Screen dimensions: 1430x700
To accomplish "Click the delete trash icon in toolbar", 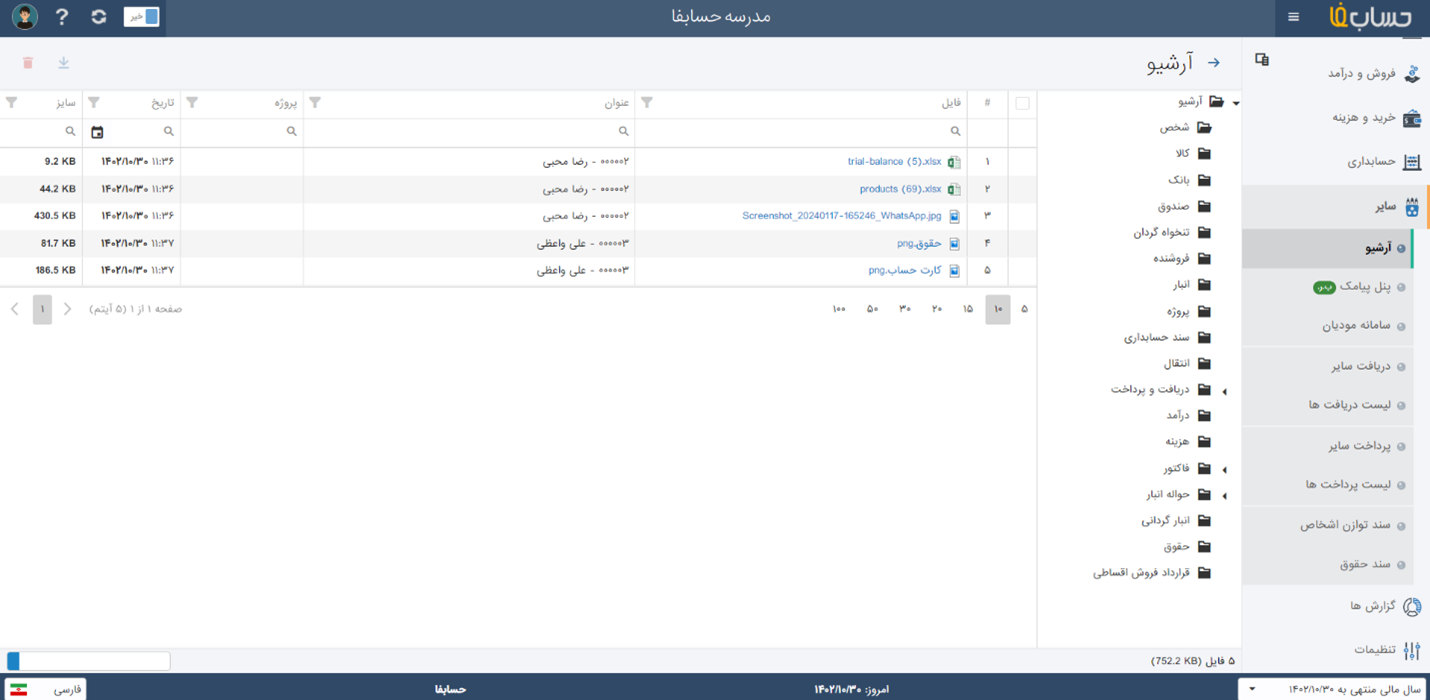I will pos(28,63).
